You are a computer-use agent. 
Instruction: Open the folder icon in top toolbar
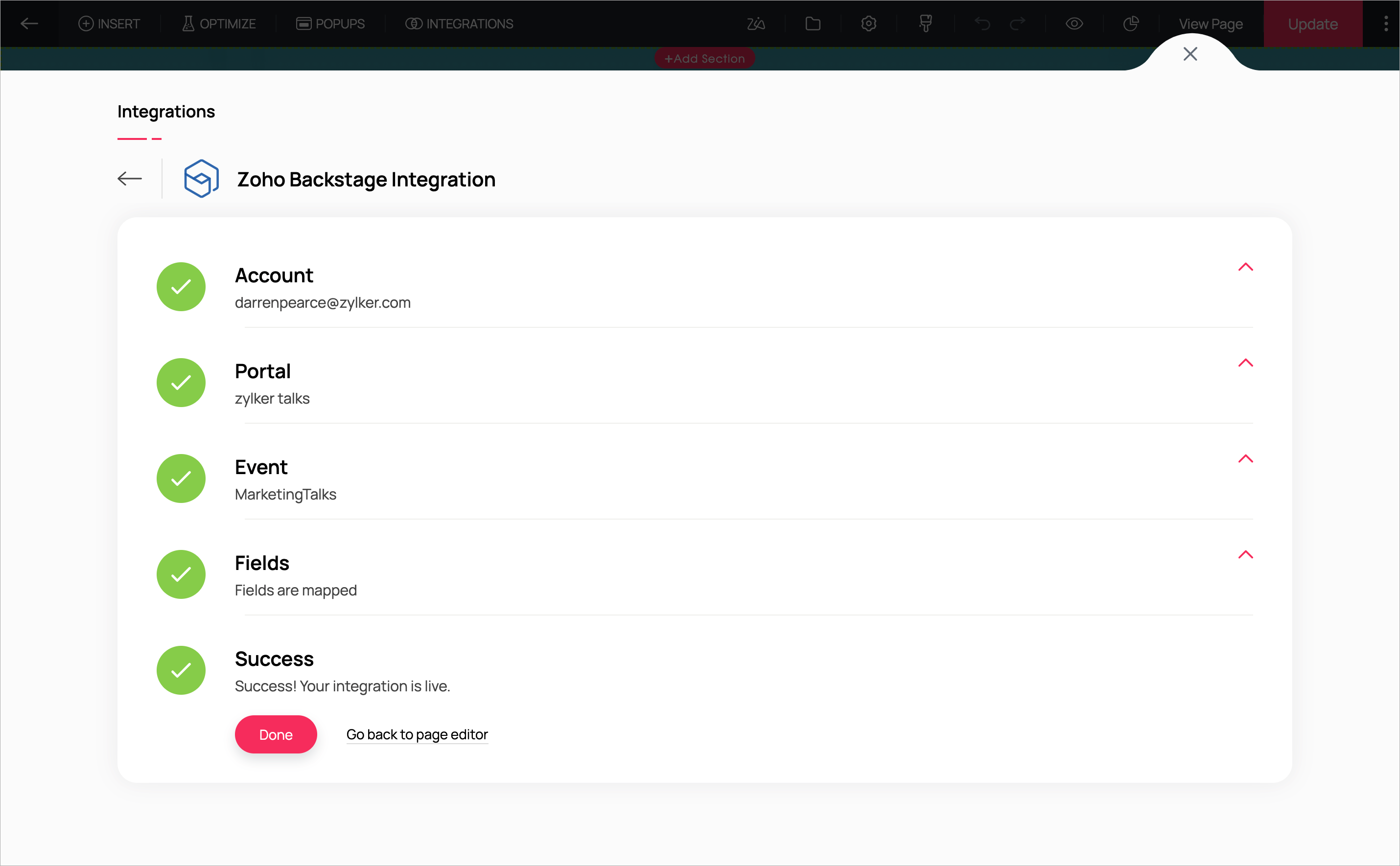pyautogui.click(x=813, y=23)
